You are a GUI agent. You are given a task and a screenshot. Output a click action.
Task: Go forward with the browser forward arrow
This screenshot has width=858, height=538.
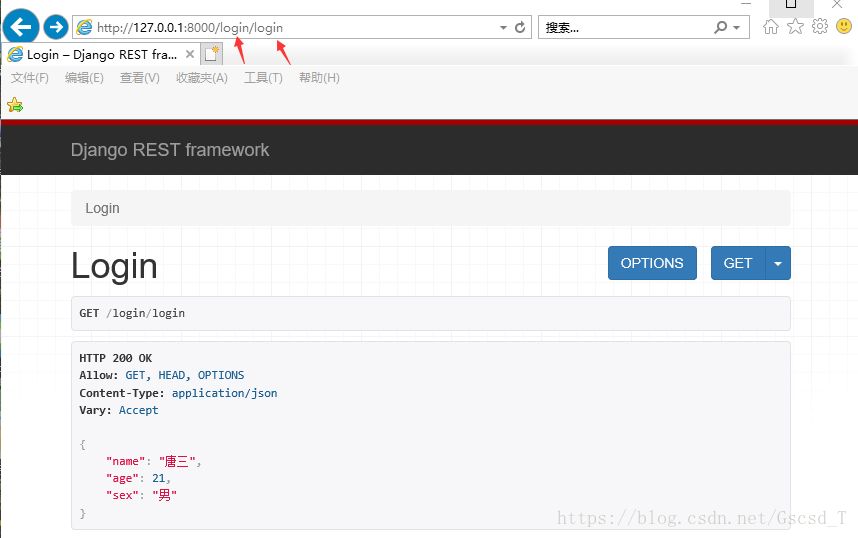tap(55, 27)
